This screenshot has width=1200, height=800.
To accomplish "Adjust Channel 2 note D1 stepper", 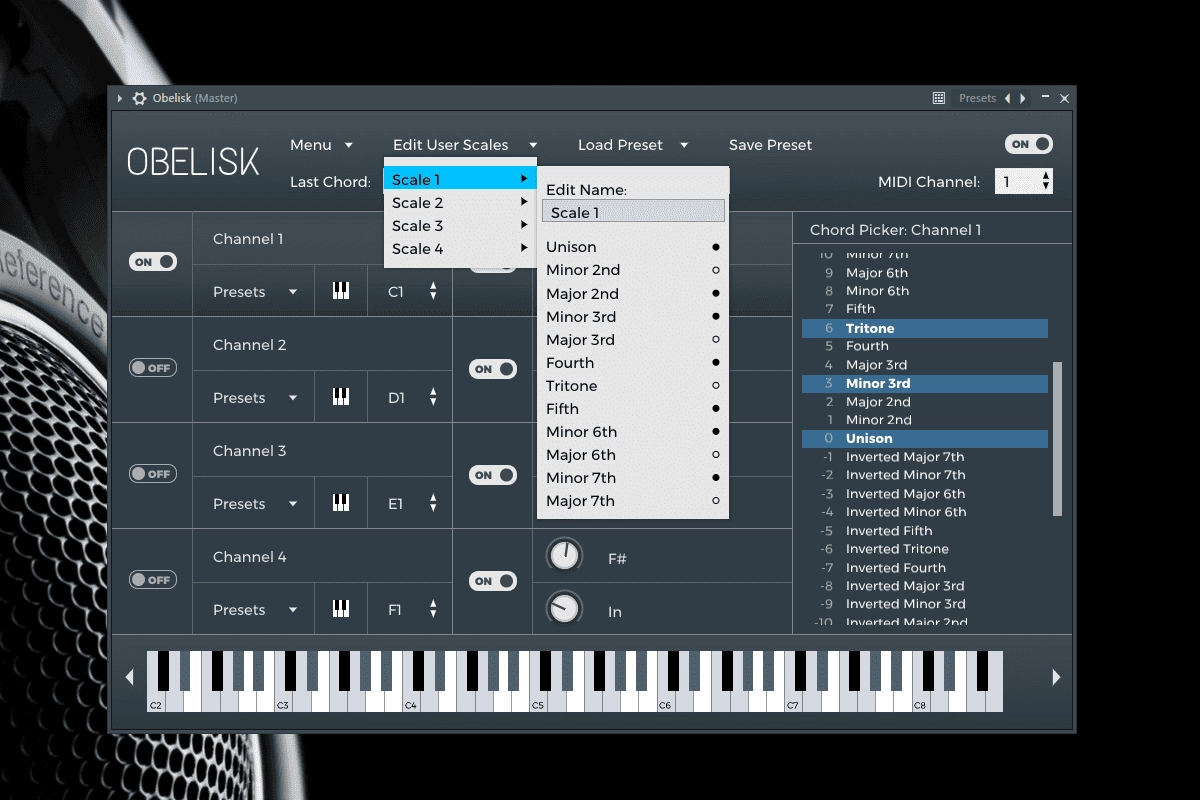I will click(433, 397).
